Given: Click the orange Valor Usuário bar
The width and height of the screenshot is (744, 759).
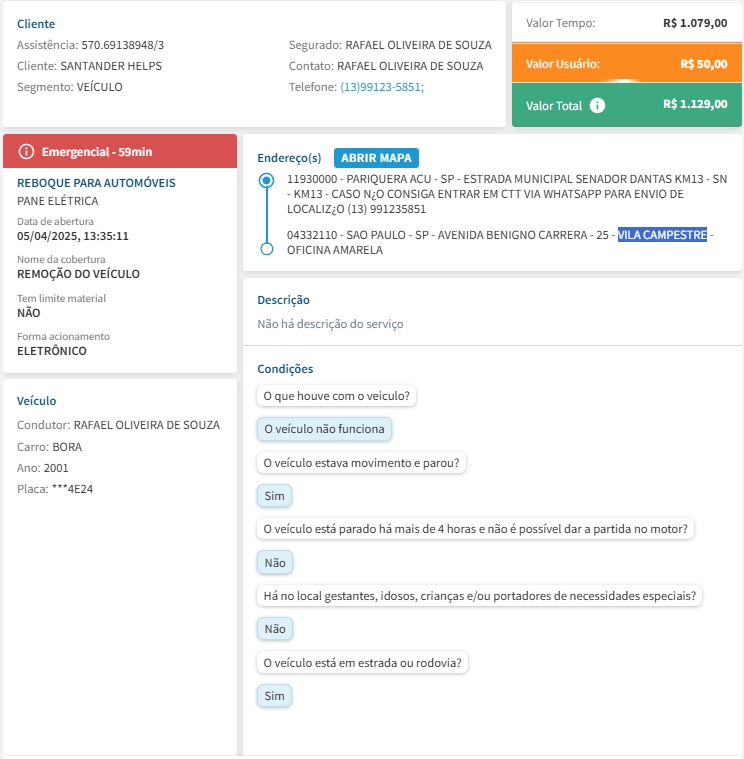Looking at the screenshot, I should pos(626,64).
